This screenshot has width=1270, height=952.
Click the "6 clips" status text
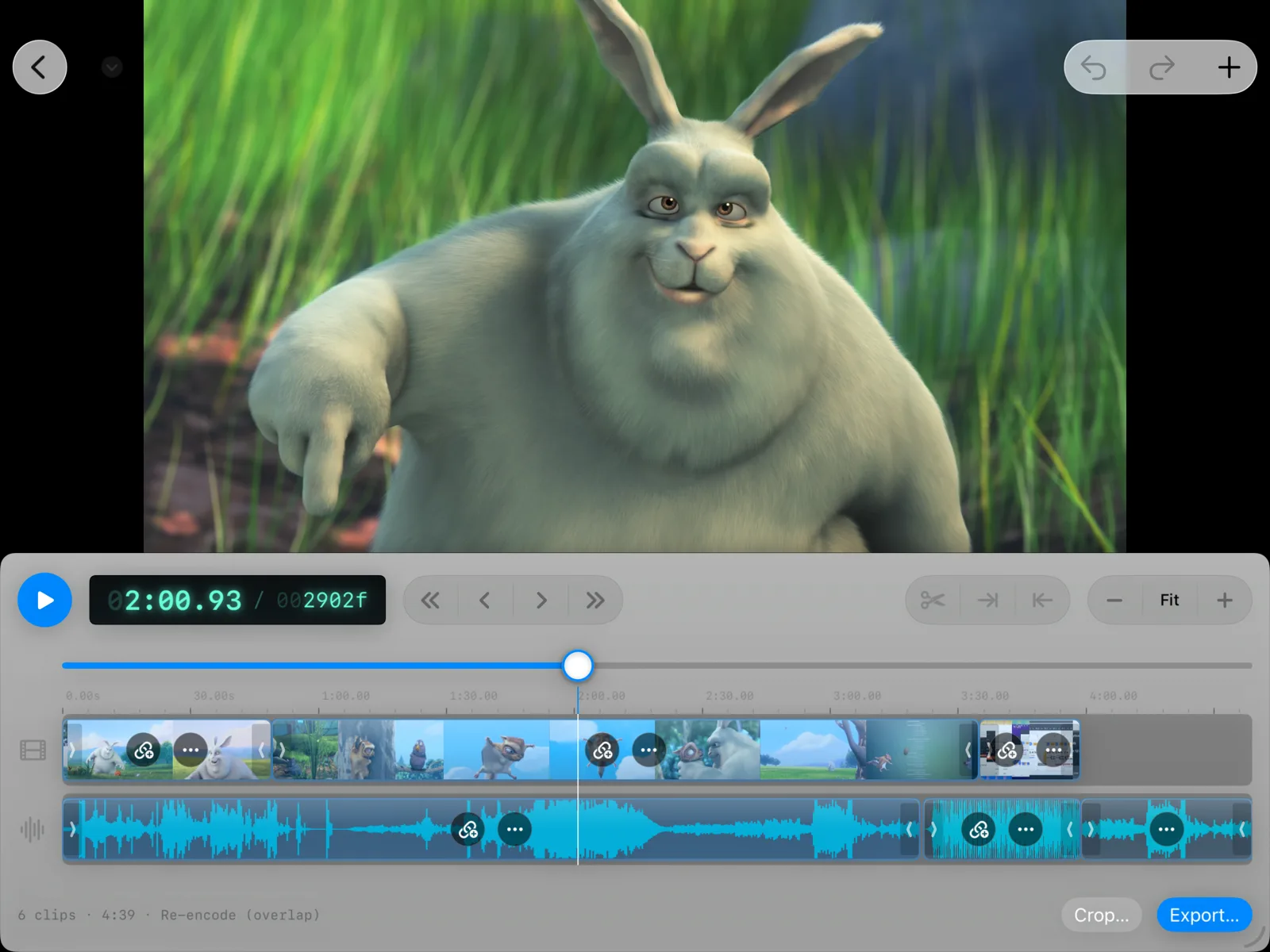[x=47, y=916]
